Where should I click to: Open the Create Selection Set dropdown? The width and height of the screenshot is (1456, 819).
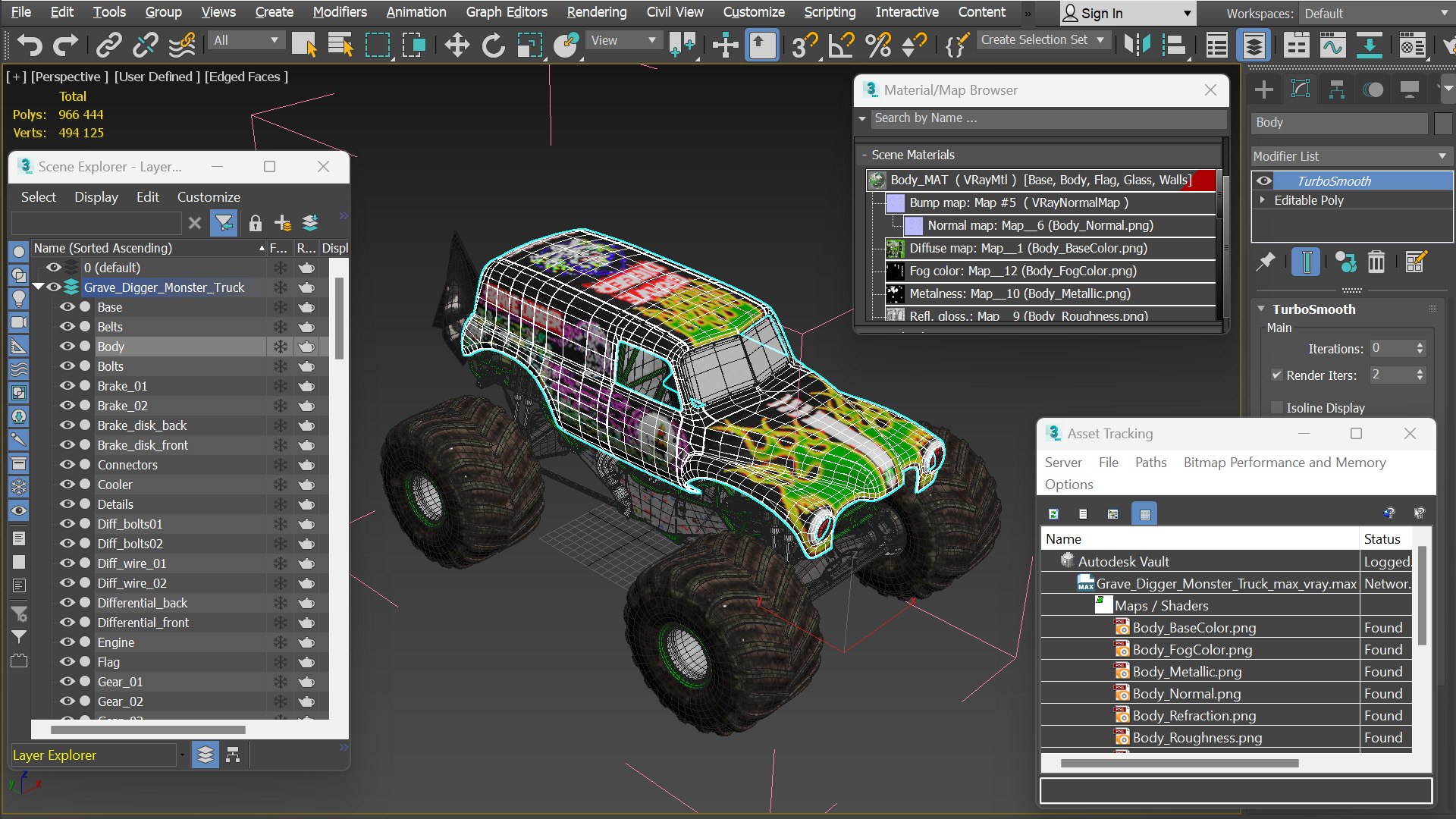pos(1043,40)
